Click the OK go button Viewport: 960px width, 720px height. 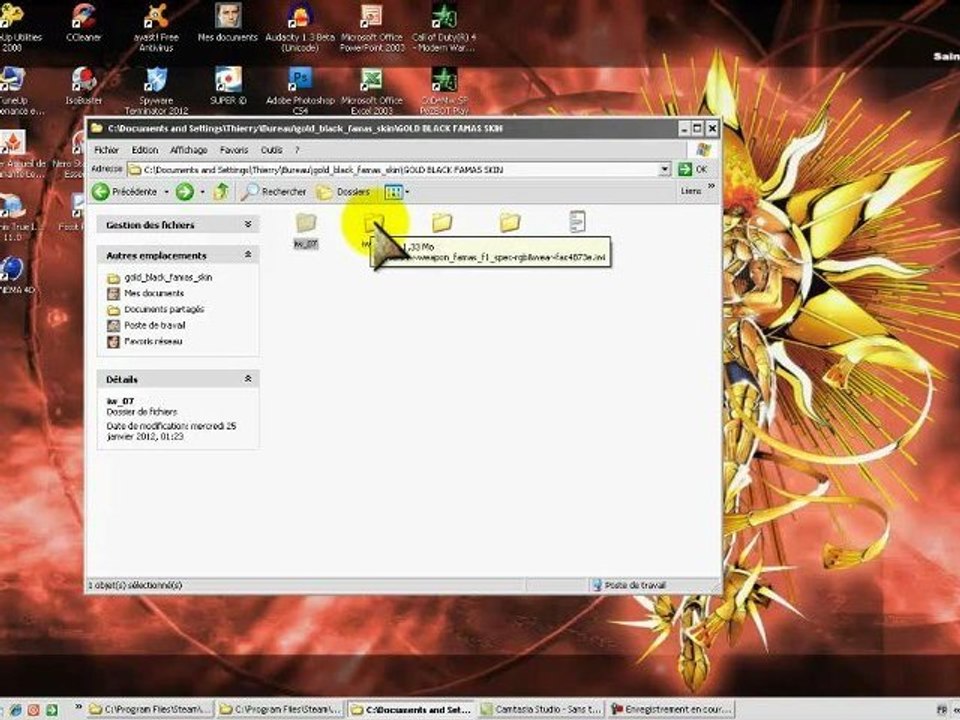pos(693,170)
